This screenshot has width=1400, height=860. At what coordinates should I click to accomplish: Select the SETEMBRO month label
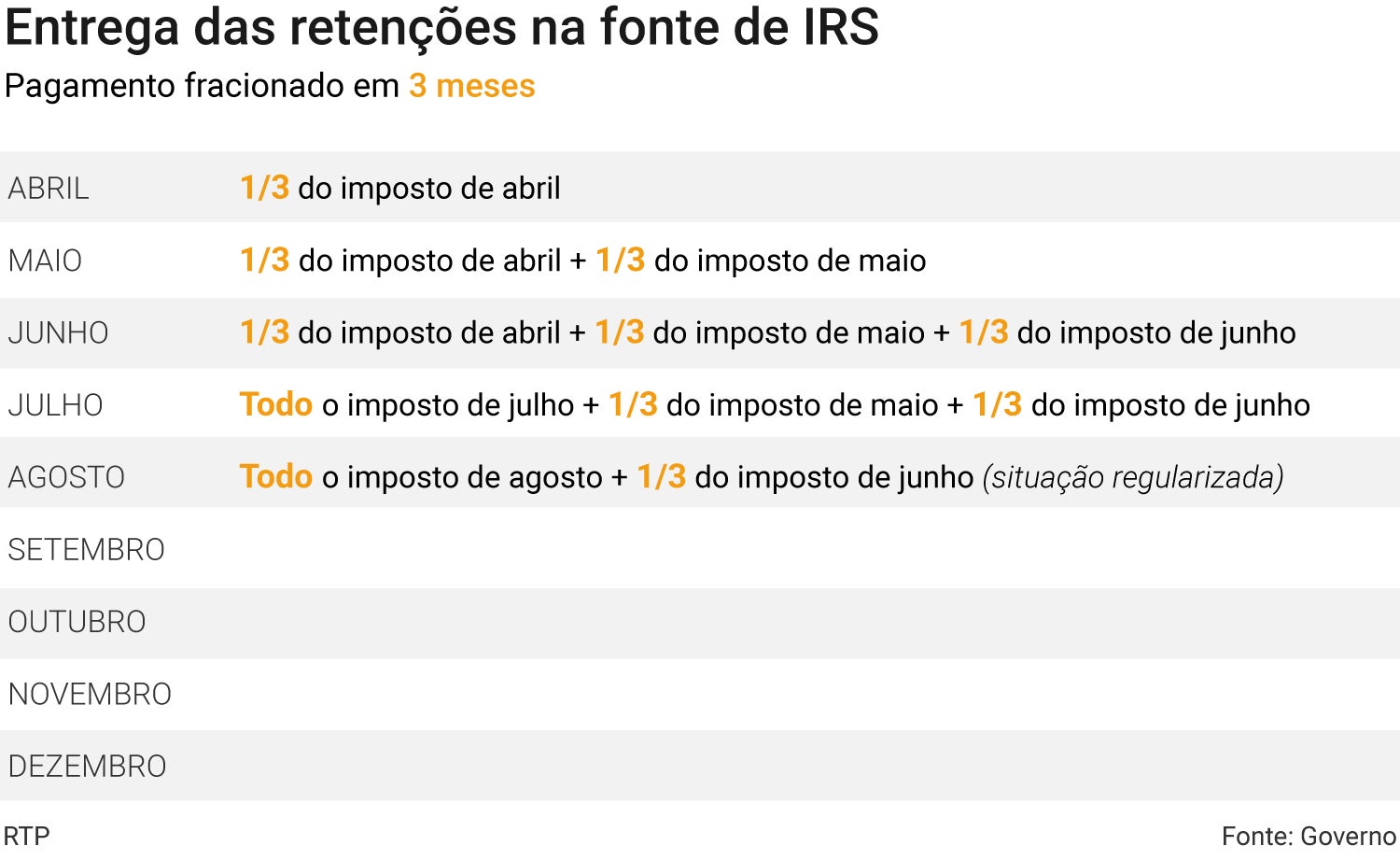[86, 549]
